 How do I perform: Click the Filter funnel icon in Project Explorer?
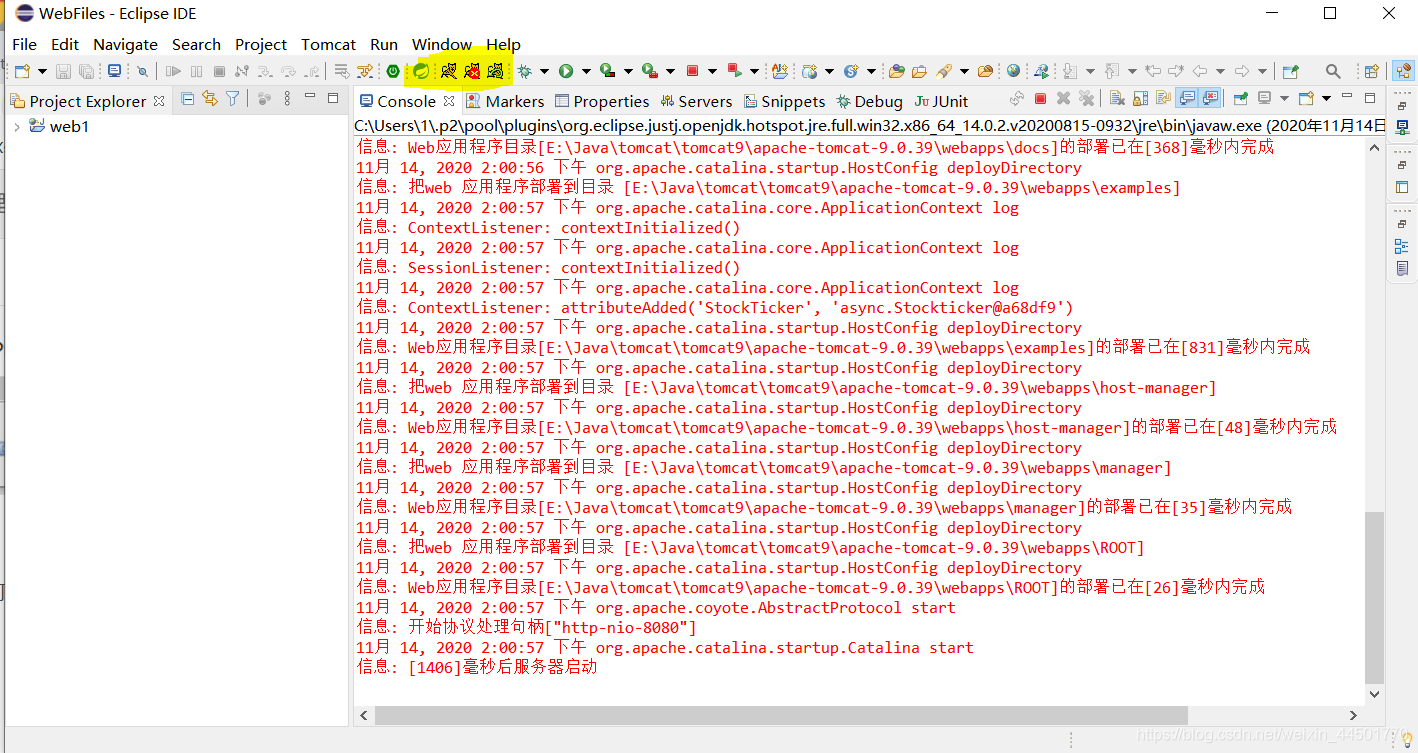coord(231,98)
